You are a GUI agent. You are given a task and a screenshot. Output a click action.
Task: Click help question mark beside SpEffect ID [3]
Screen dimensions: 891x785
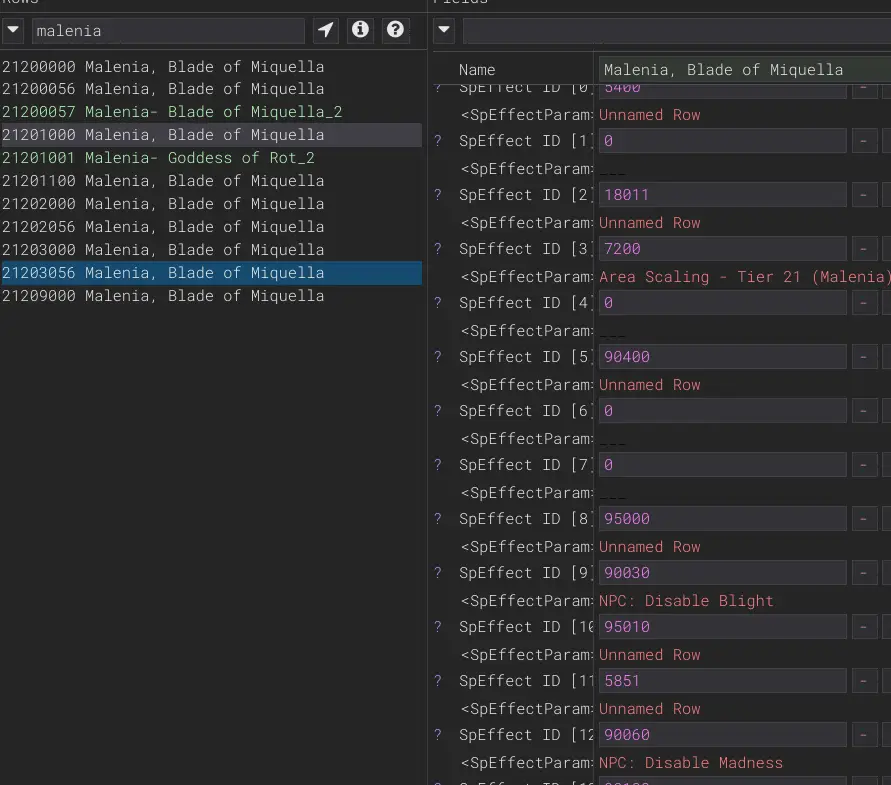438,249
